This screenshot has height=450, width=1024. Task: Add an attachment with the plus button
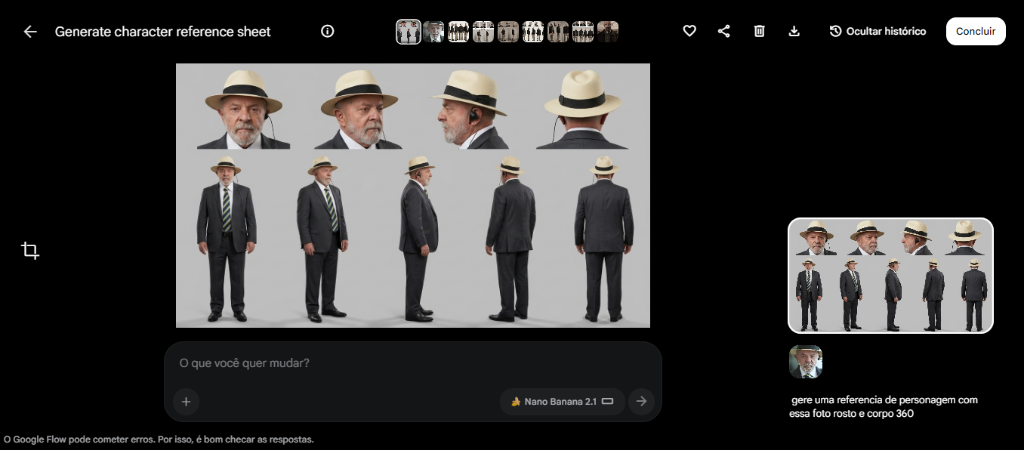(x=186, y=402)
